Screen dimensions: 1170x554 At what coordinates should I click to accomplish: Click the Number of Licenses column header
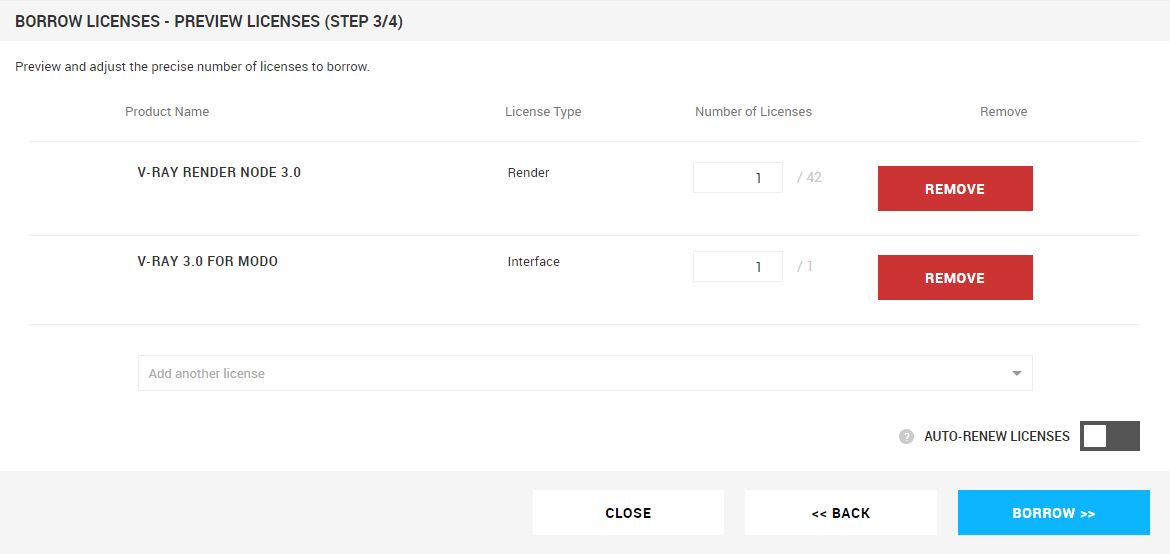[x=754, y=112]
